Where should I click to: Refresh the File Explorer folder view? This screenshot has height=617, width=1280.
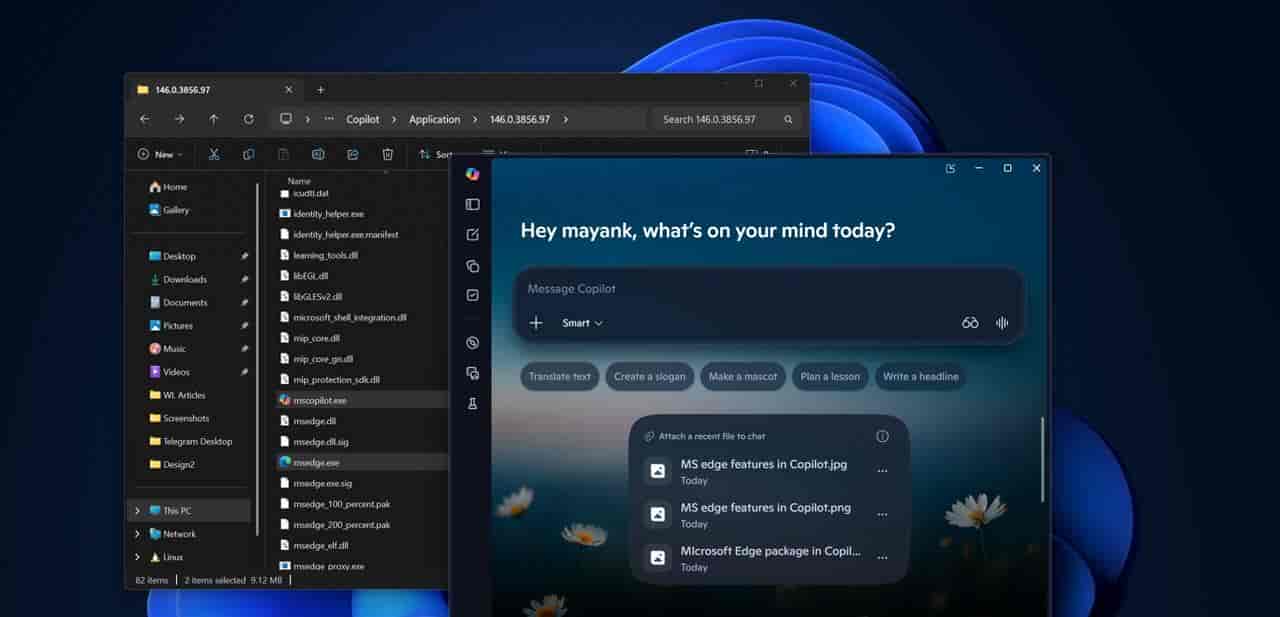[x=248, y=119]
